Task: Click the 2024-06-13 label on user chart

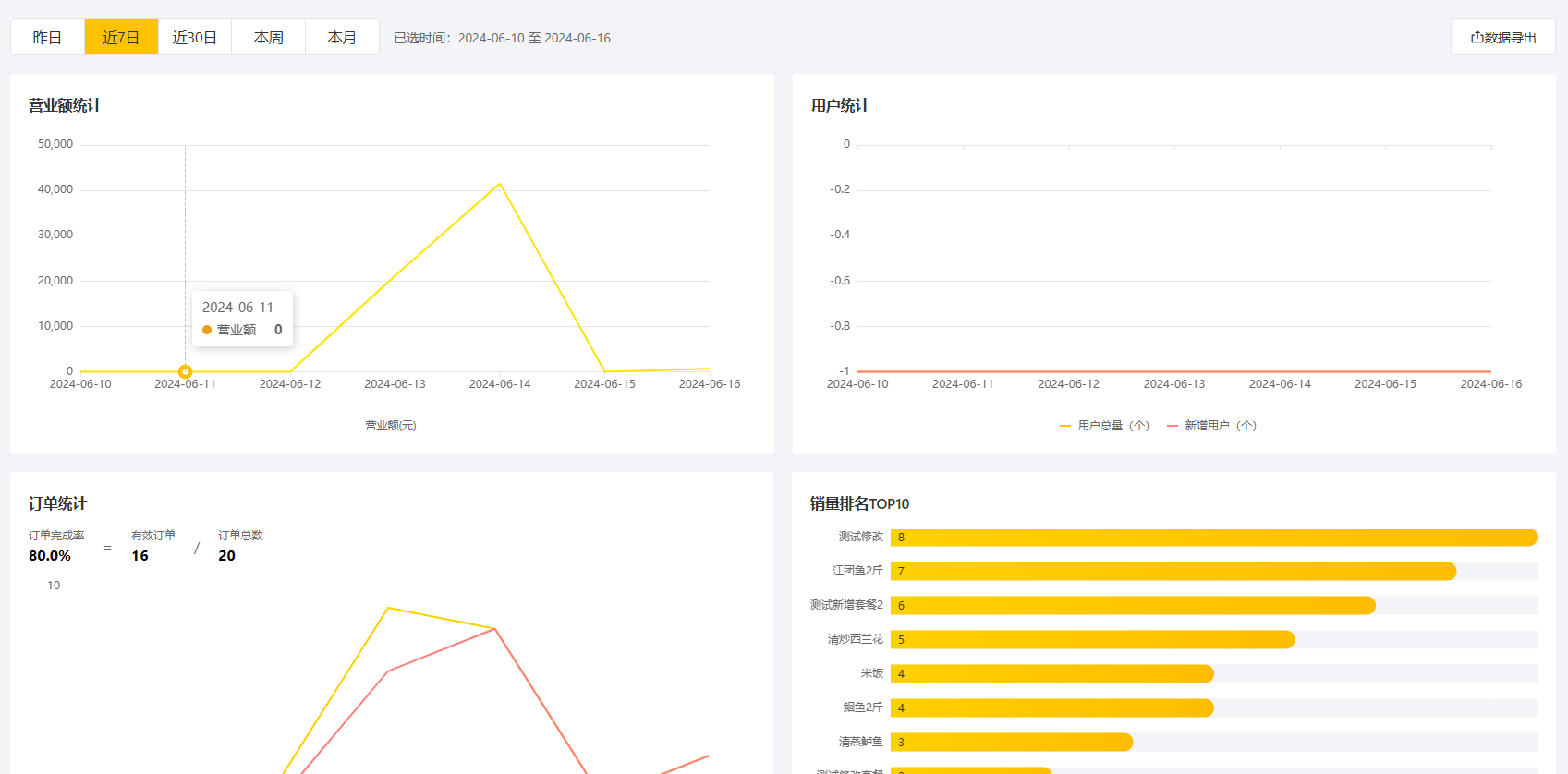Action: (1174, 384)
